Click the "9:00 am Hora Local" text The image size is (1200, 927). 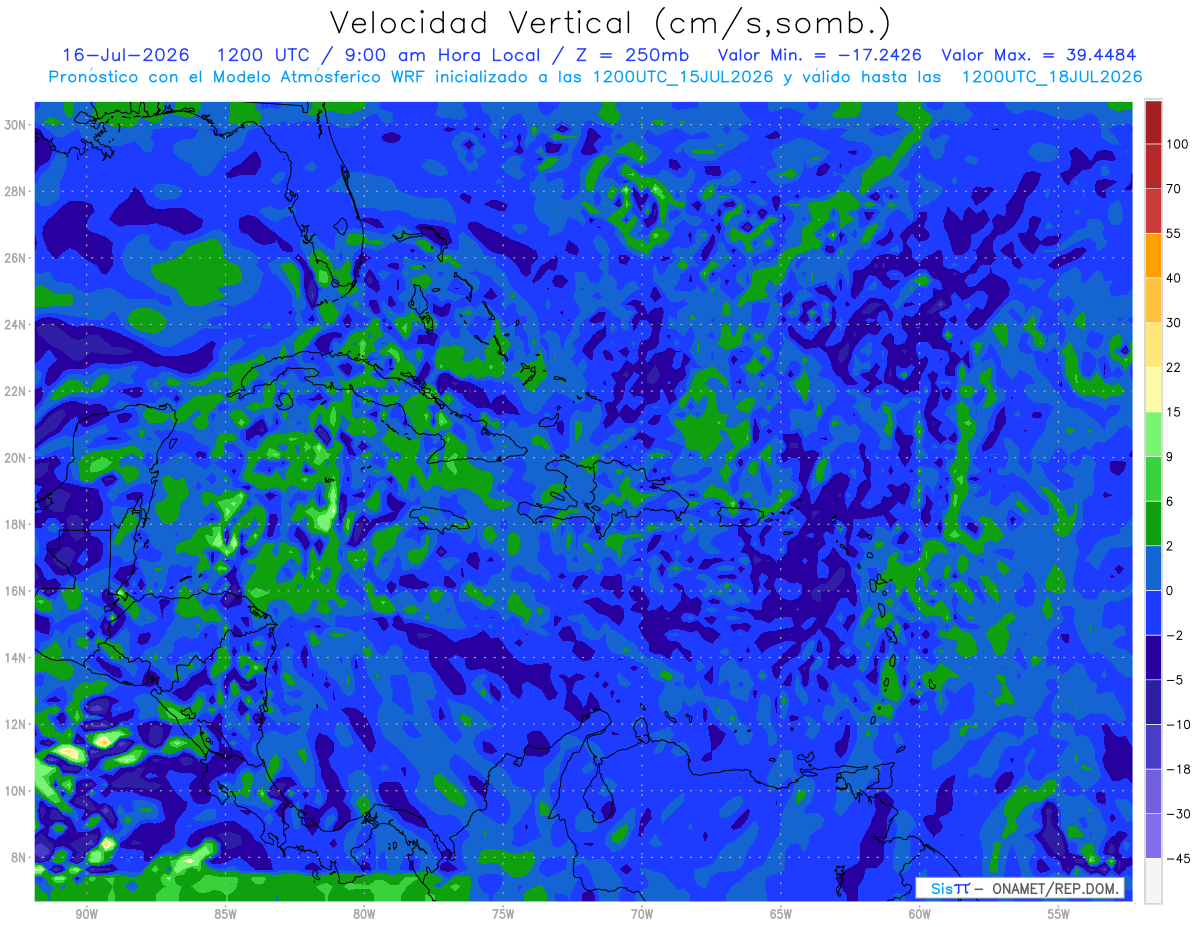click(x=440, y=55)
